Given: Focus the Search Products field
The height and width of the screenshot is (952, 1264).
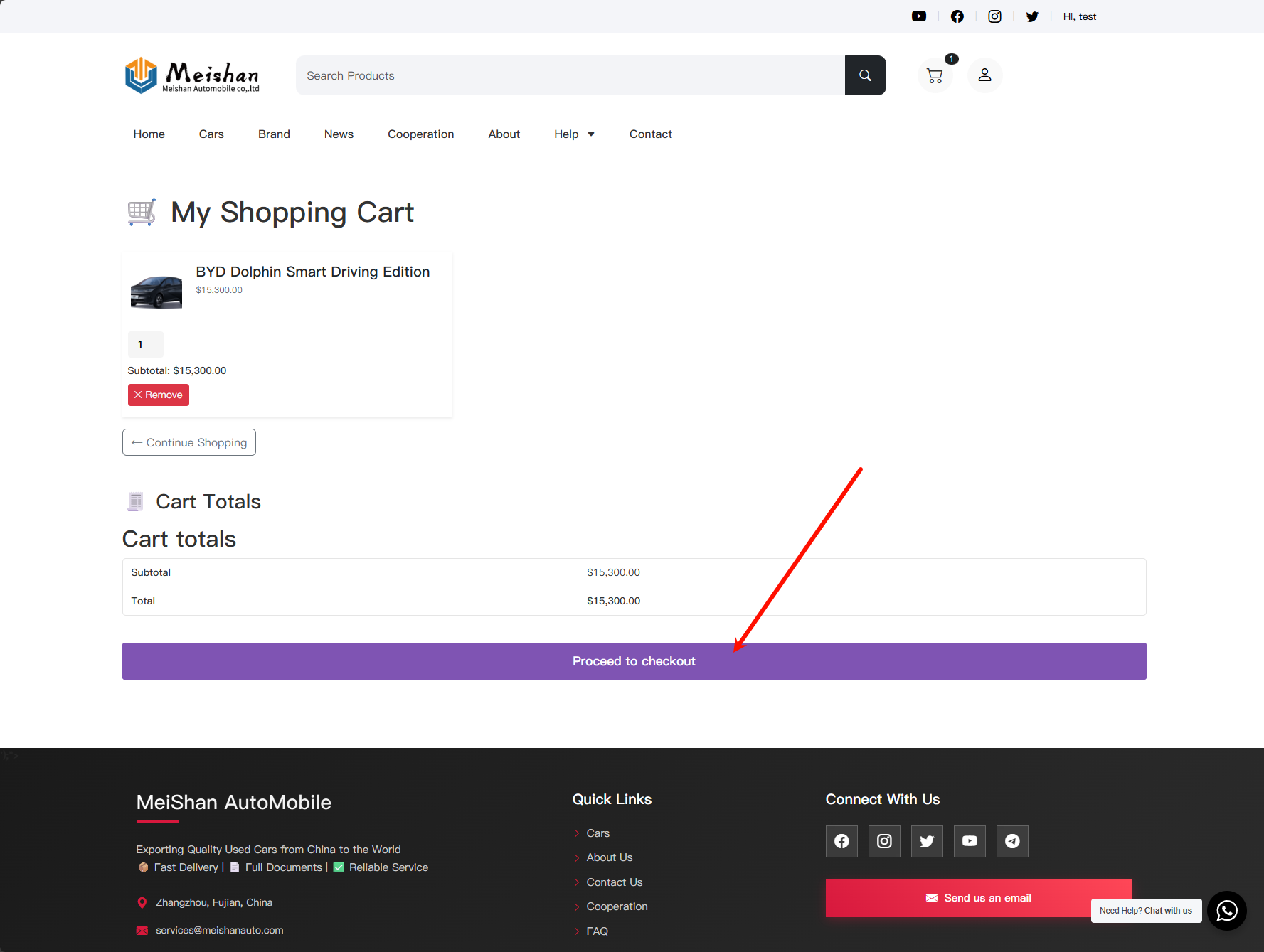Looking at the screenshot, I should click(x=570, y=75).
